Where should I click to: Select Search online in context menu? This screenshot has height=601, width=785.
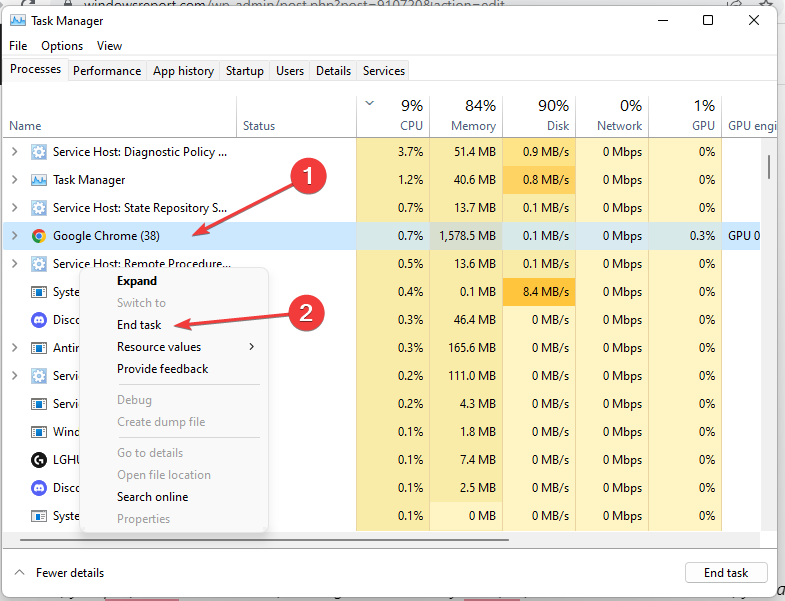click(x=152, y=497)
